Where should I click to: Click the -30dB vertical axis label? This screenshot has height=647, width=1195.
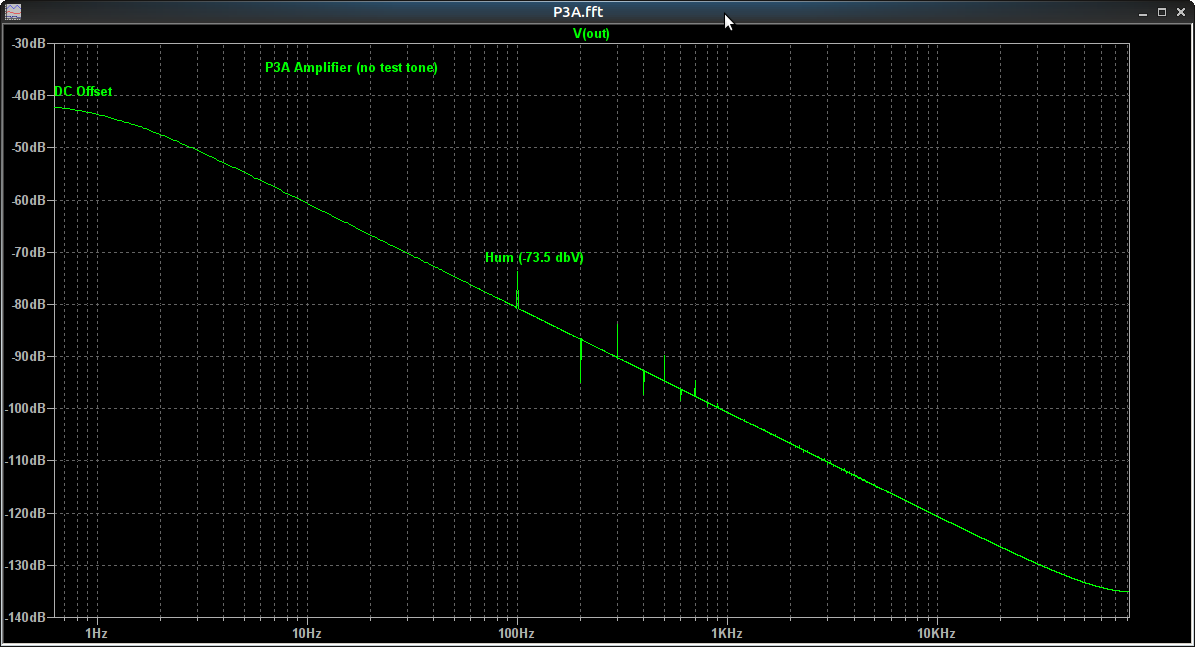[x=28, y=43]
